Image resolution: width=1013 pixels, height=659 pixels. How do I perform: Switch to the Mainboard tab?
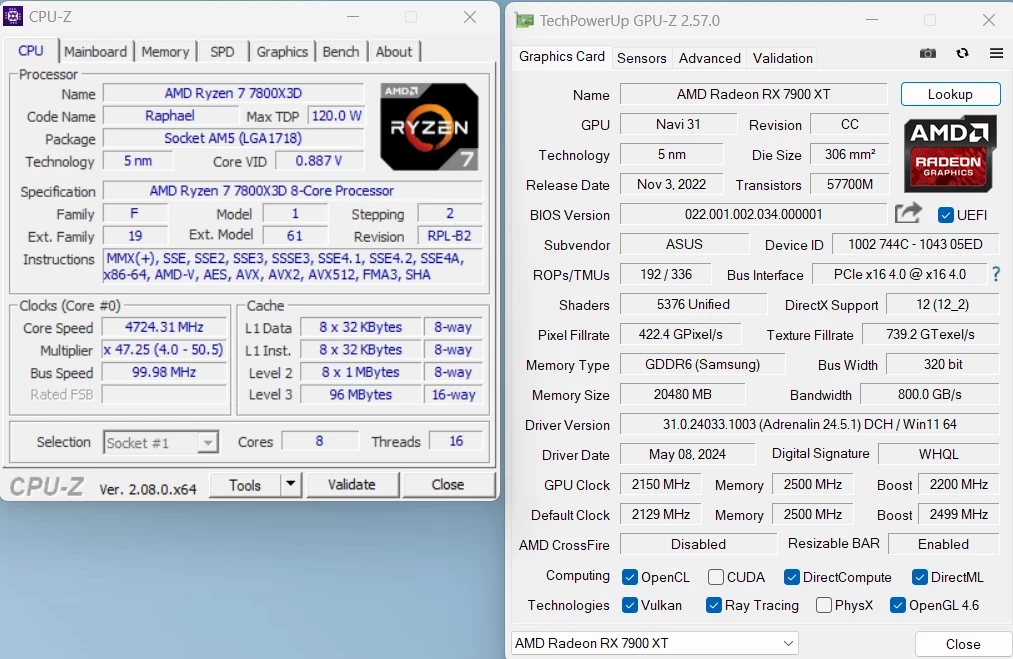pos(96,52)
